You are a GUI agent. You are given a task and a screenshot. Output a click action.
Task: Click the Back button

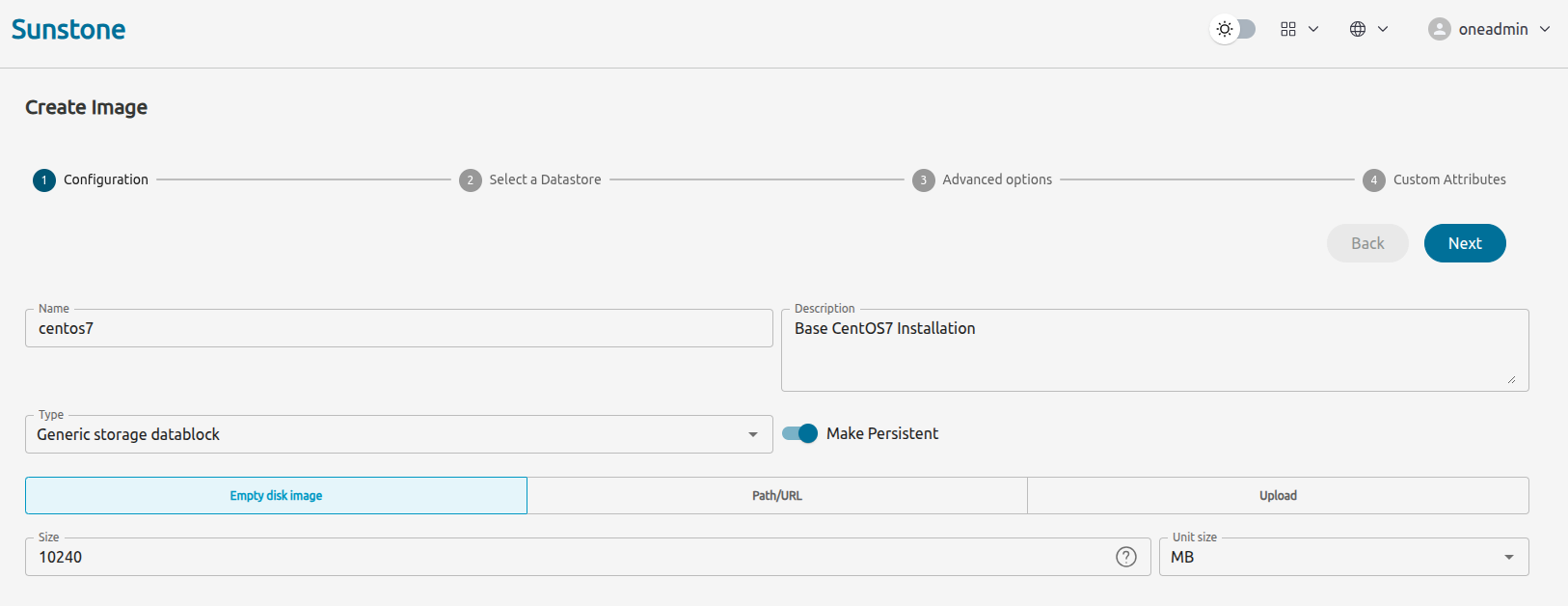[x=1367, y=243]
